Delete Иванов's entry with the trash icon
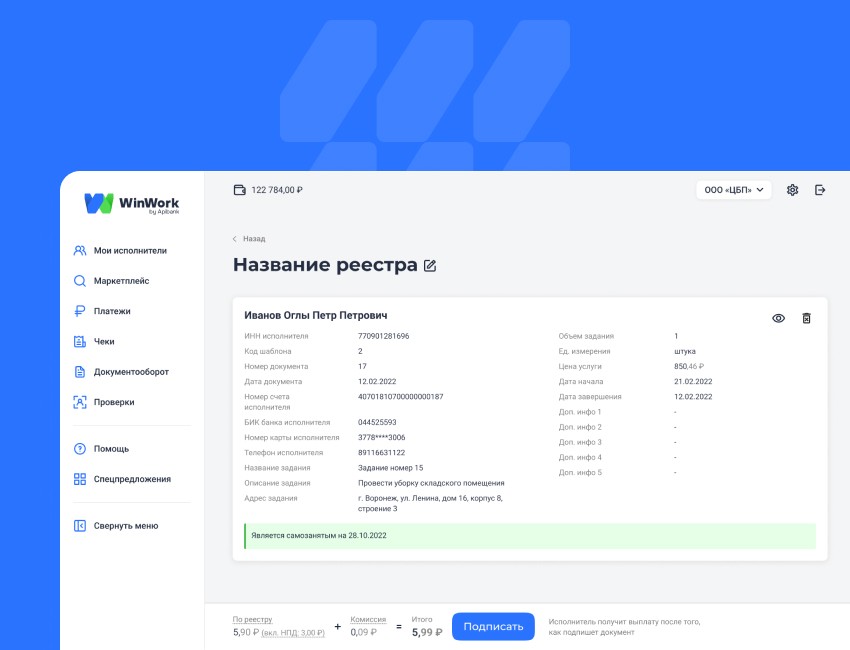 click(x=807, y=317)
